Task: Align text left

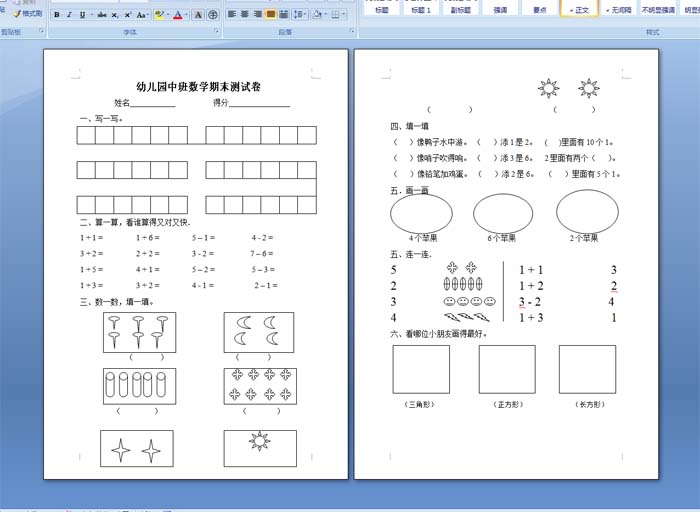Action: [x=232, y=14]
